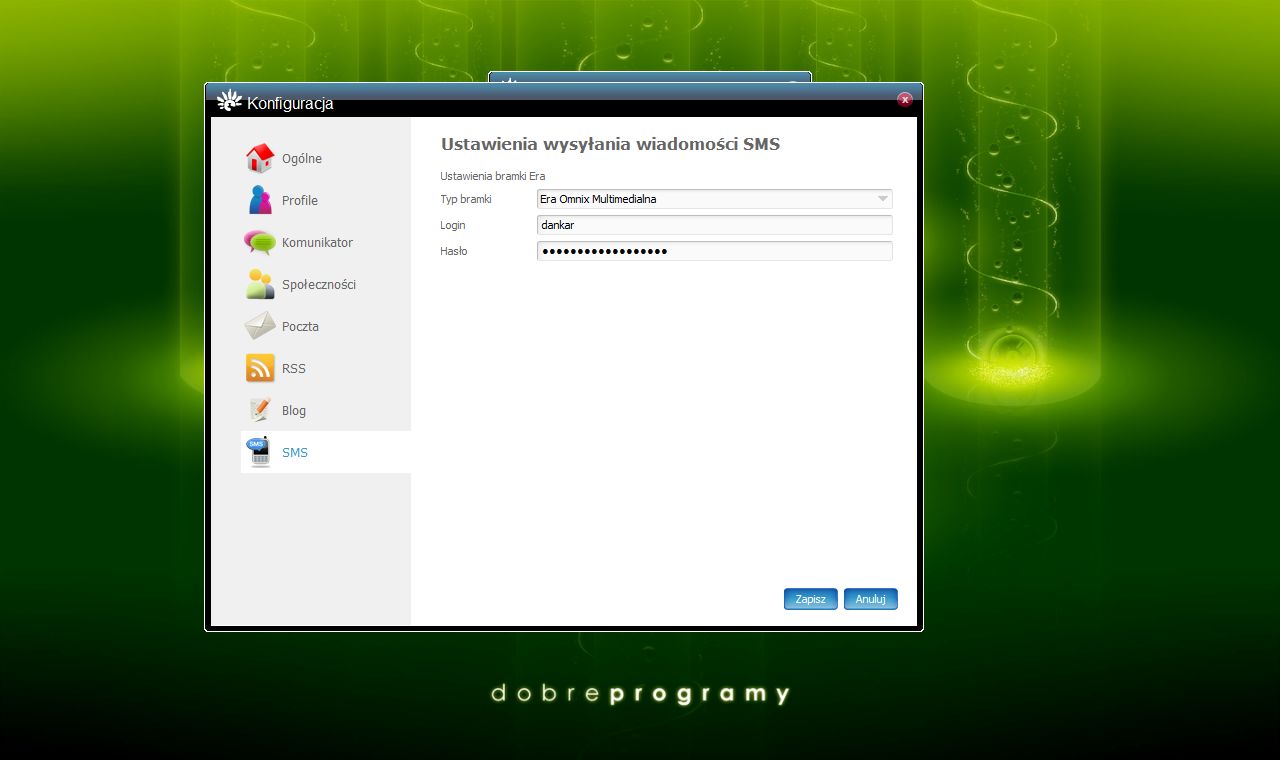The height and width of the screenshot is (760, 1280).
Task: Focus the Login field with dankar
Action: point(714,225)
